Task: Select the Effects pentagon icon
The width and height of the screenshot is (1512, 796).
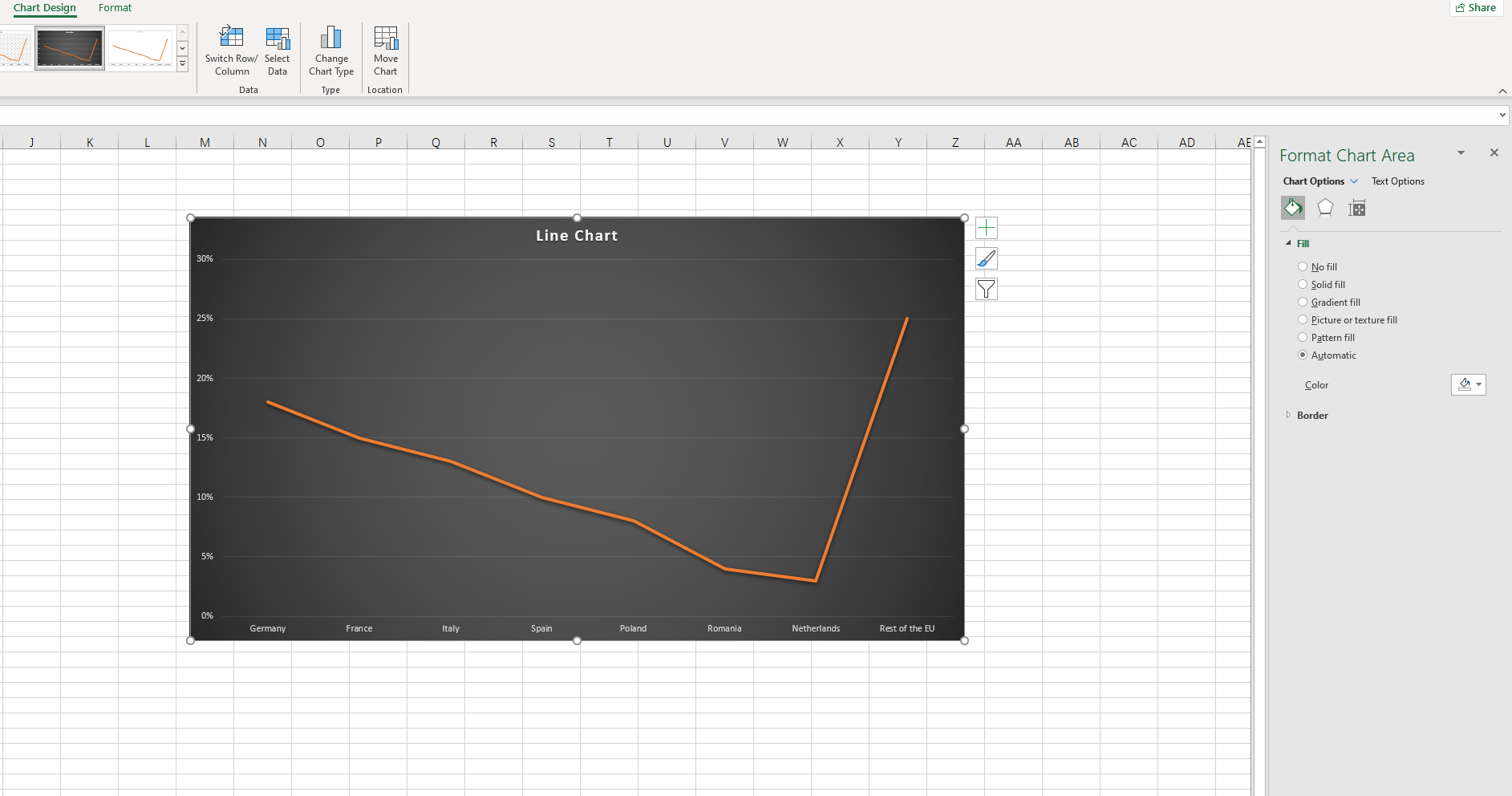Action: (x=1325, y=207)
